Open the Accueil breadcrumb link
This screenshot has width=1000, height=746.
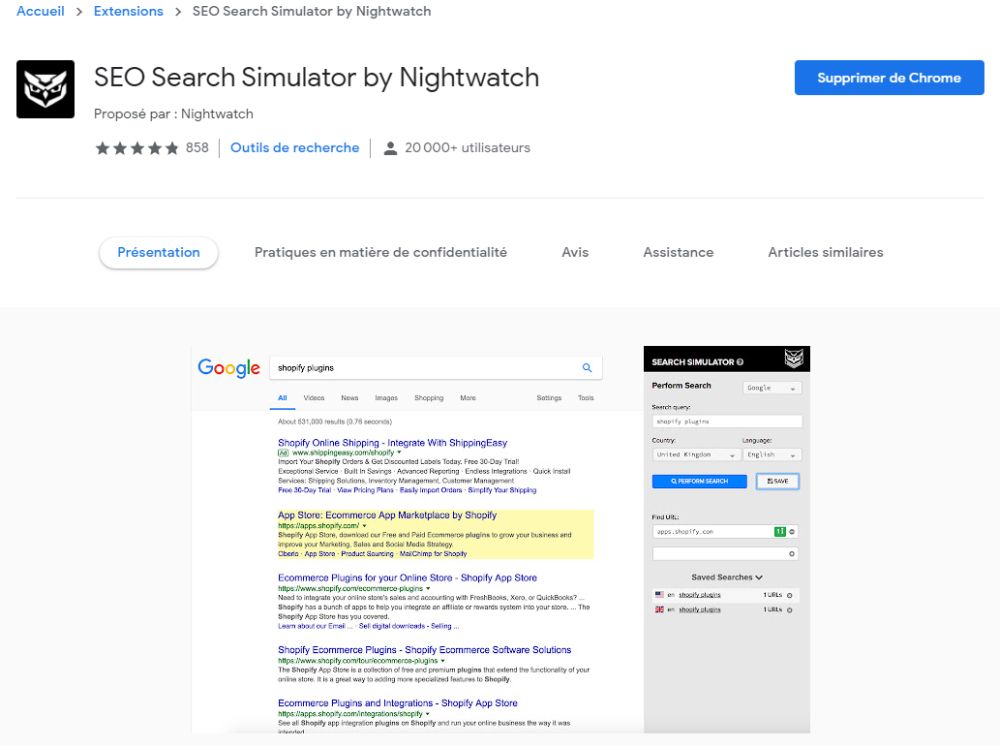(x=40, y=11)
